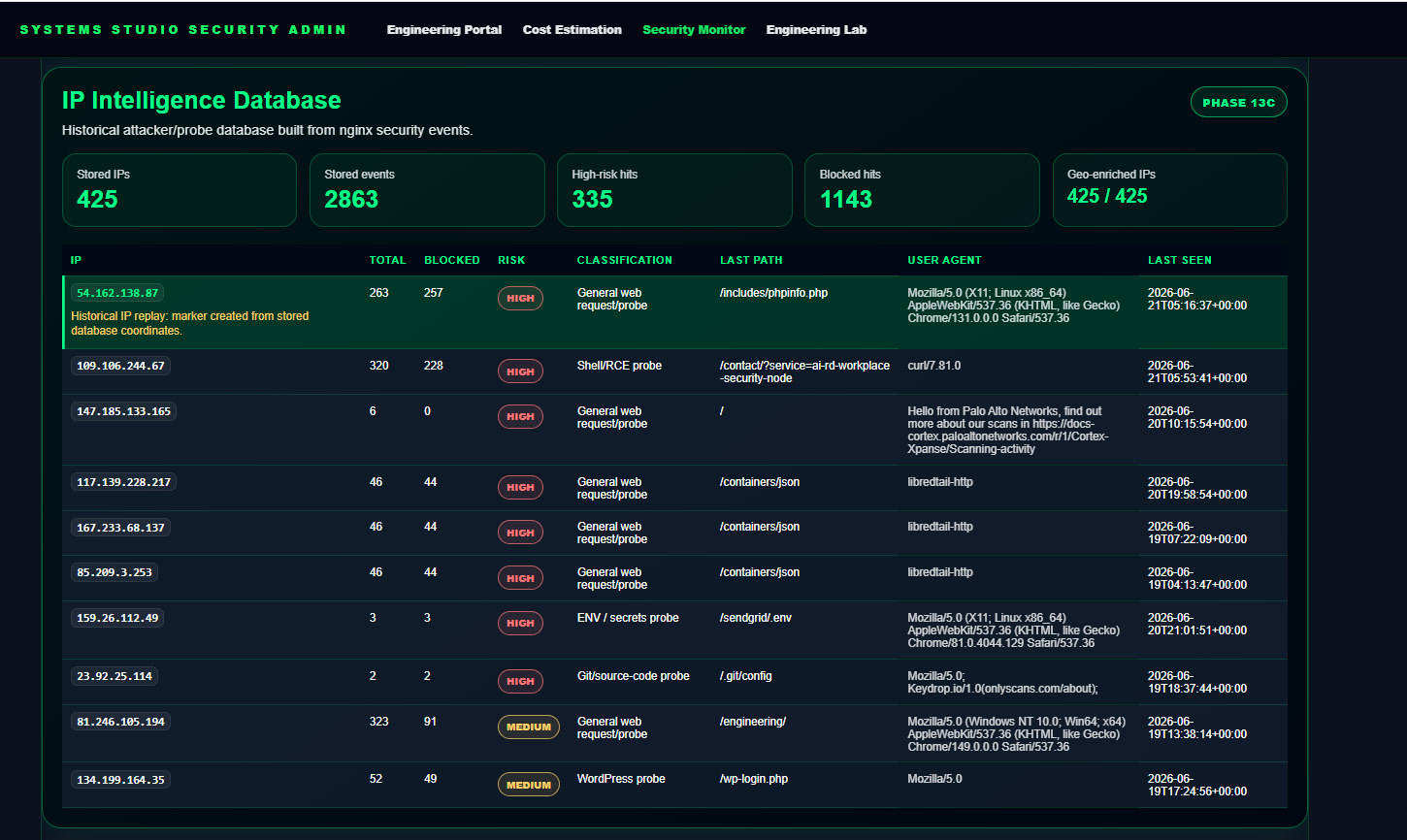Click total count 323 for 81.246.105.194
Image resolution: width=1407 pixels, height=840 pixels.
click(x=379, y=722)
